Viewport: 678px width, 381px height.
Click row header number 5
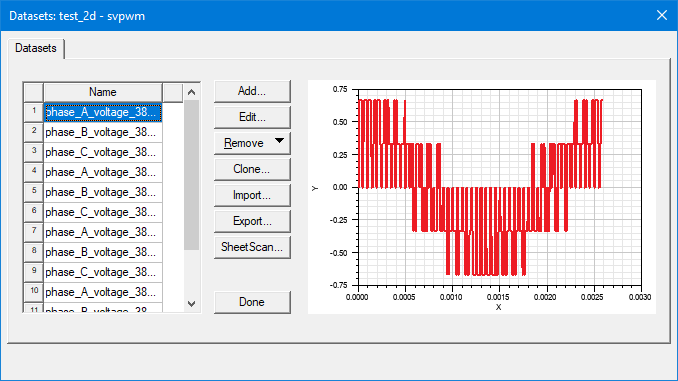34,192
